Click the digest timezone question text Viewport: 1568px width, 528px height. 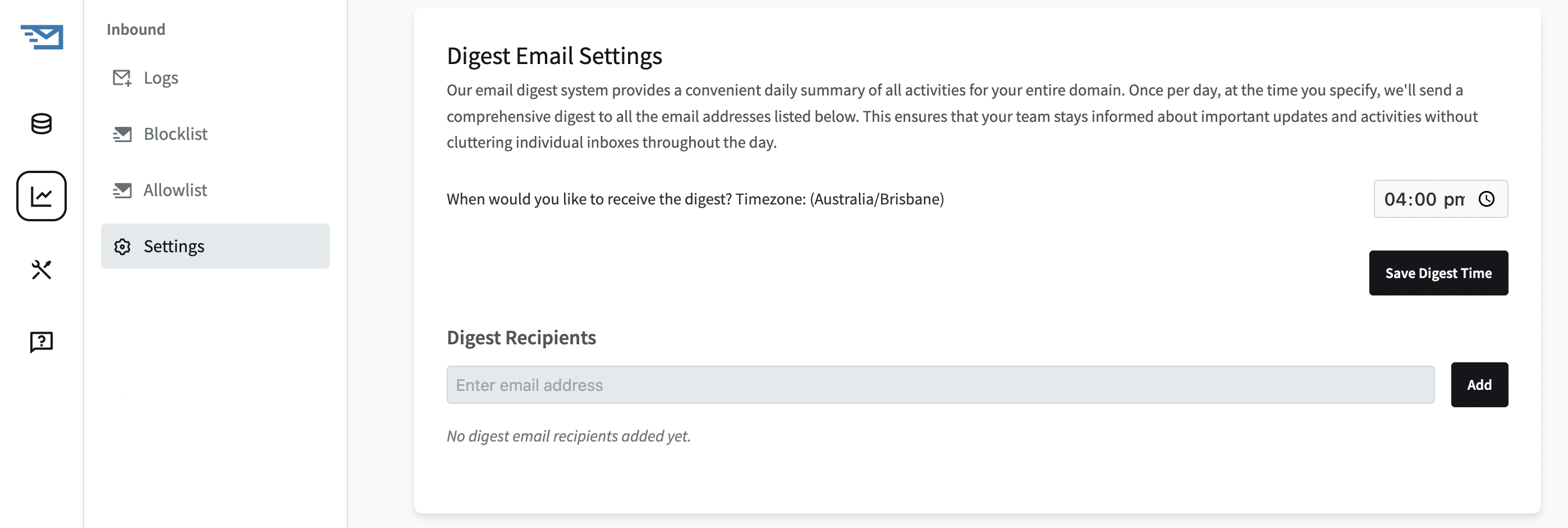(695, 199)
